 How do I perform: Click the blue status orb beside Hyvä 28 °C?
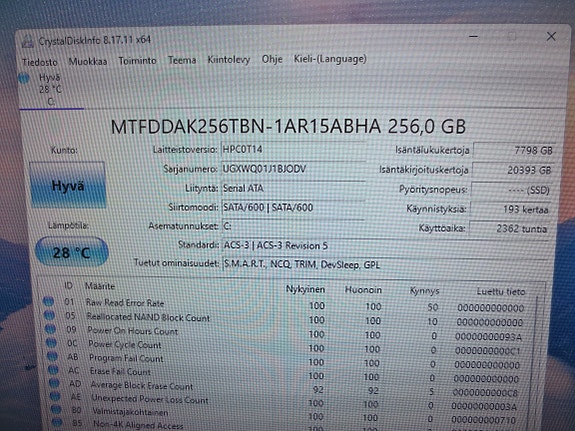24,78
